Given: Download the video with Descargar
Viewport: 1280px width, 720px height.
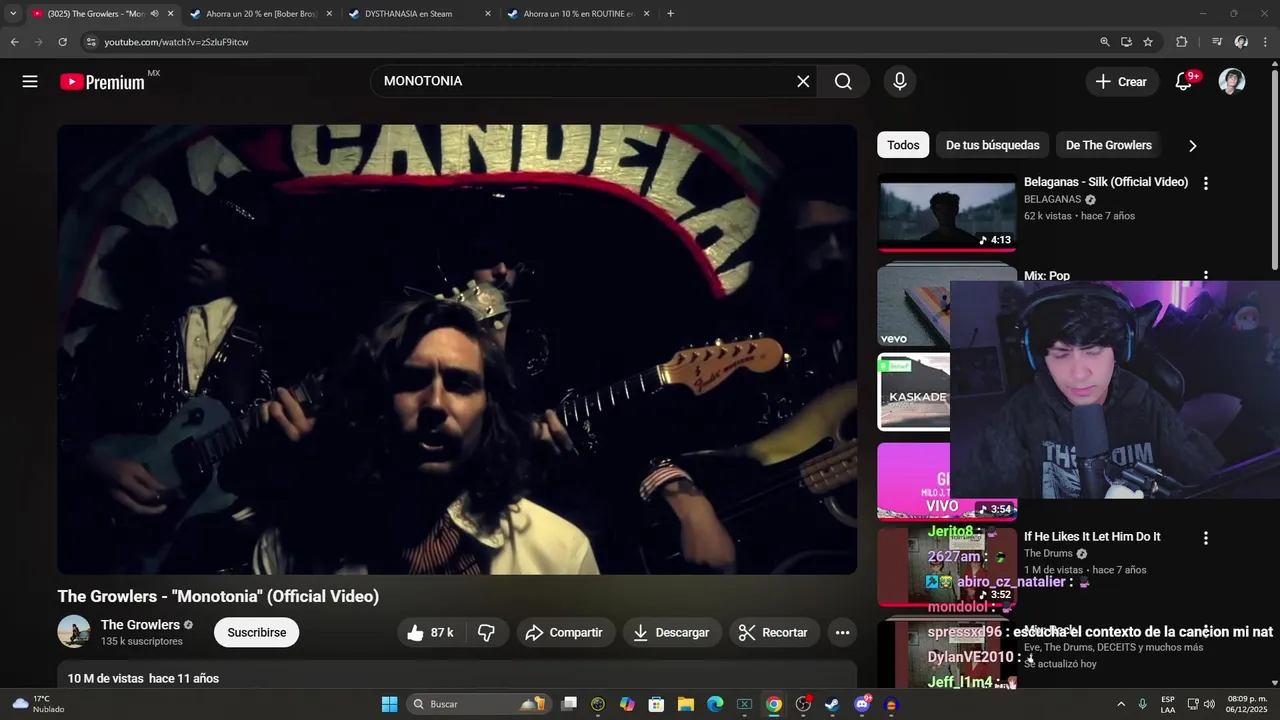Looking at the screenshot, I should click(x=671, y=632).
